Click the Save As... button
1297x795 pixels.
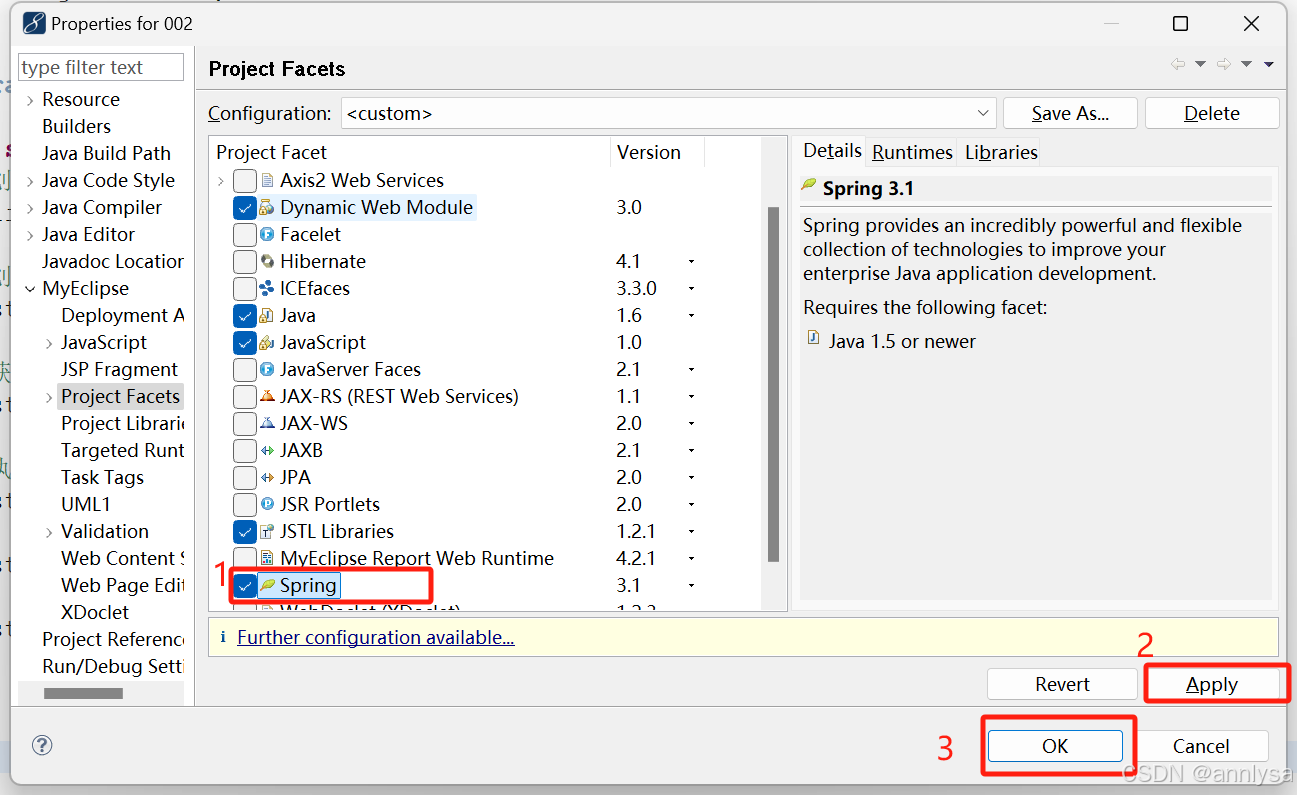[x=1070, y=113]
